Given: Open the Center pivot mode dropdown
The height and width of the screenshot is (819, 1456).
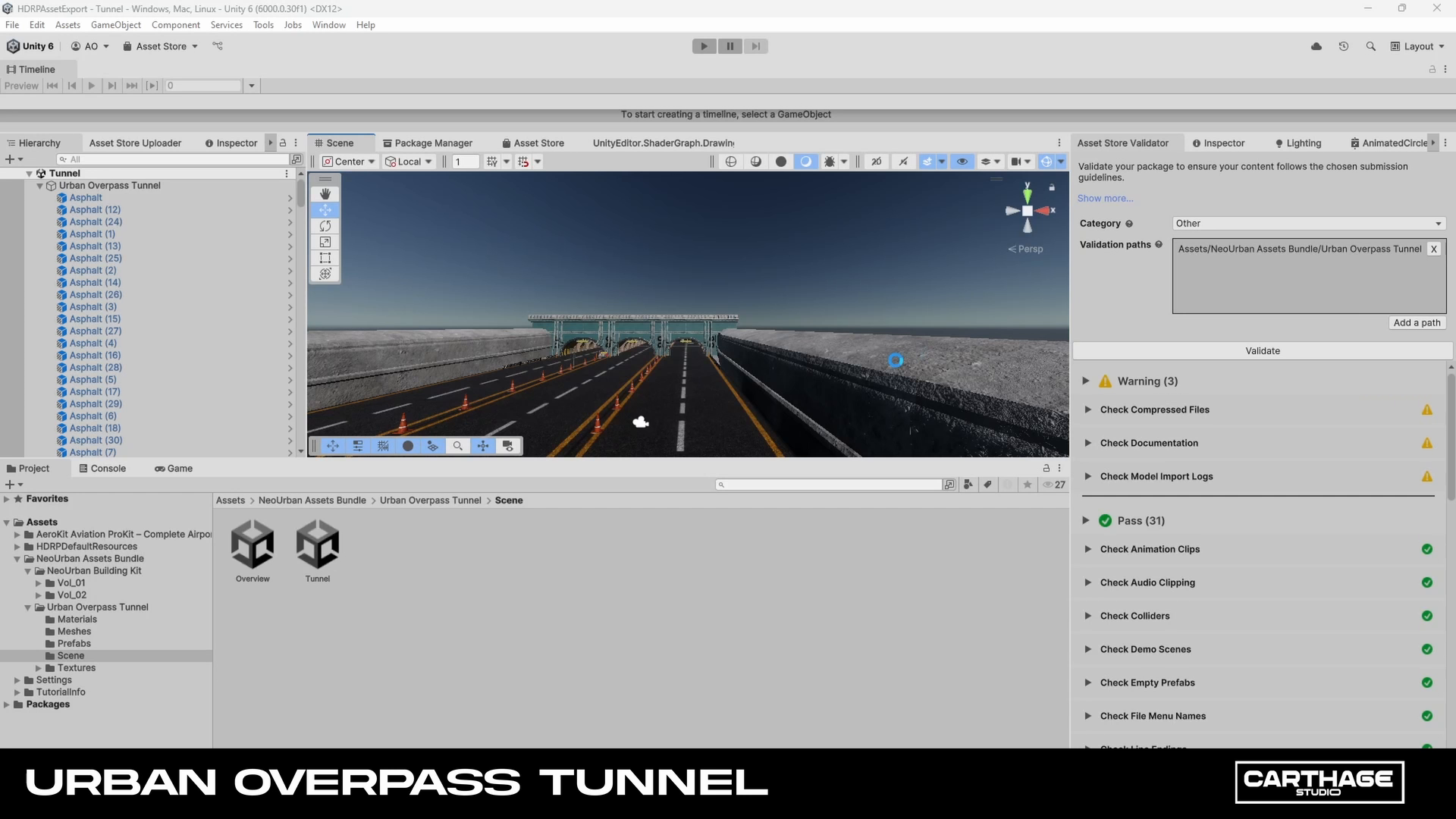Looking at the screenshot, I should click(349, 162).
